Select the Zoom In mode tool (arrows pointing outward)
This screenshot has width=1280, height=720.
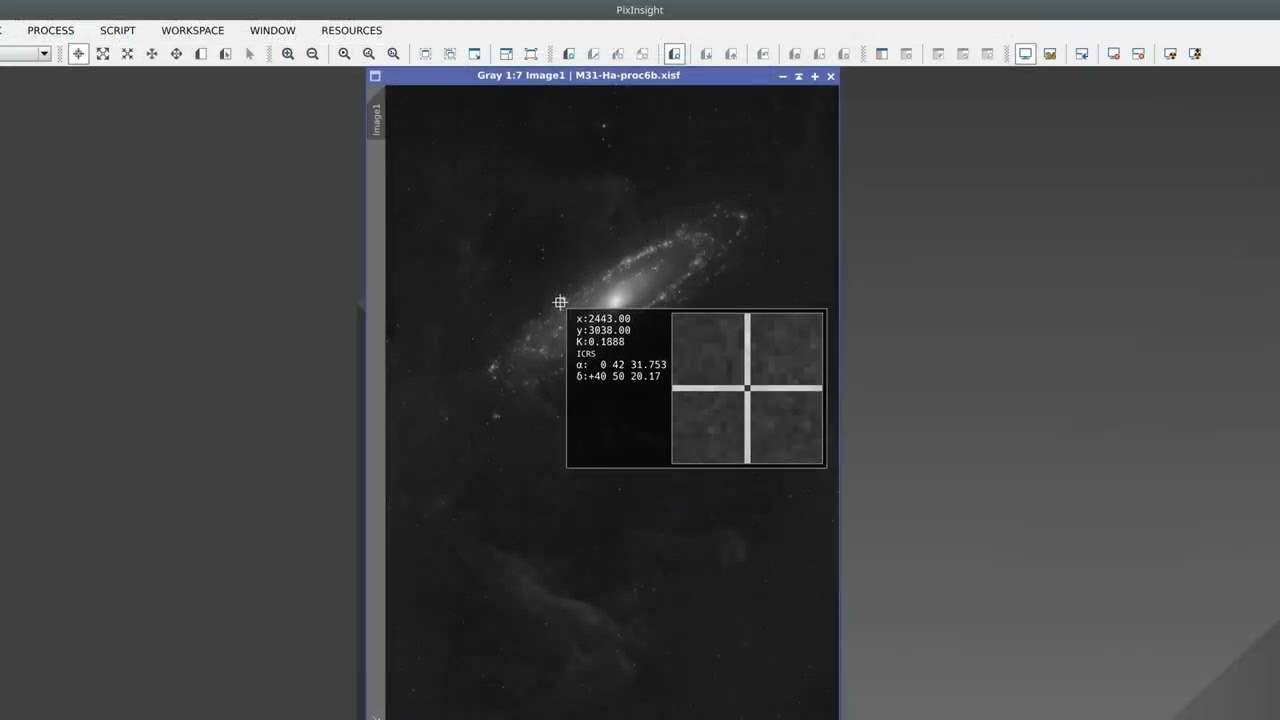click(103, 54)
